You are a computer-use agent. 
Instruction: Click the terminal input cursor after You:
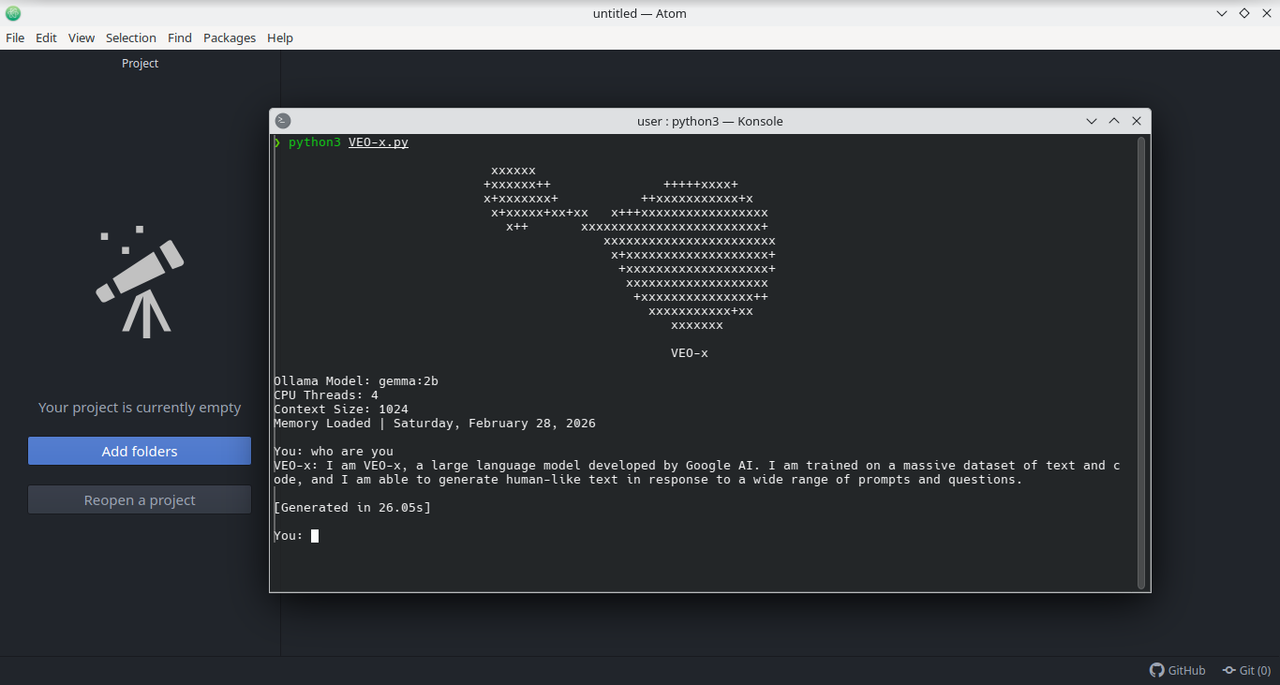314,536
